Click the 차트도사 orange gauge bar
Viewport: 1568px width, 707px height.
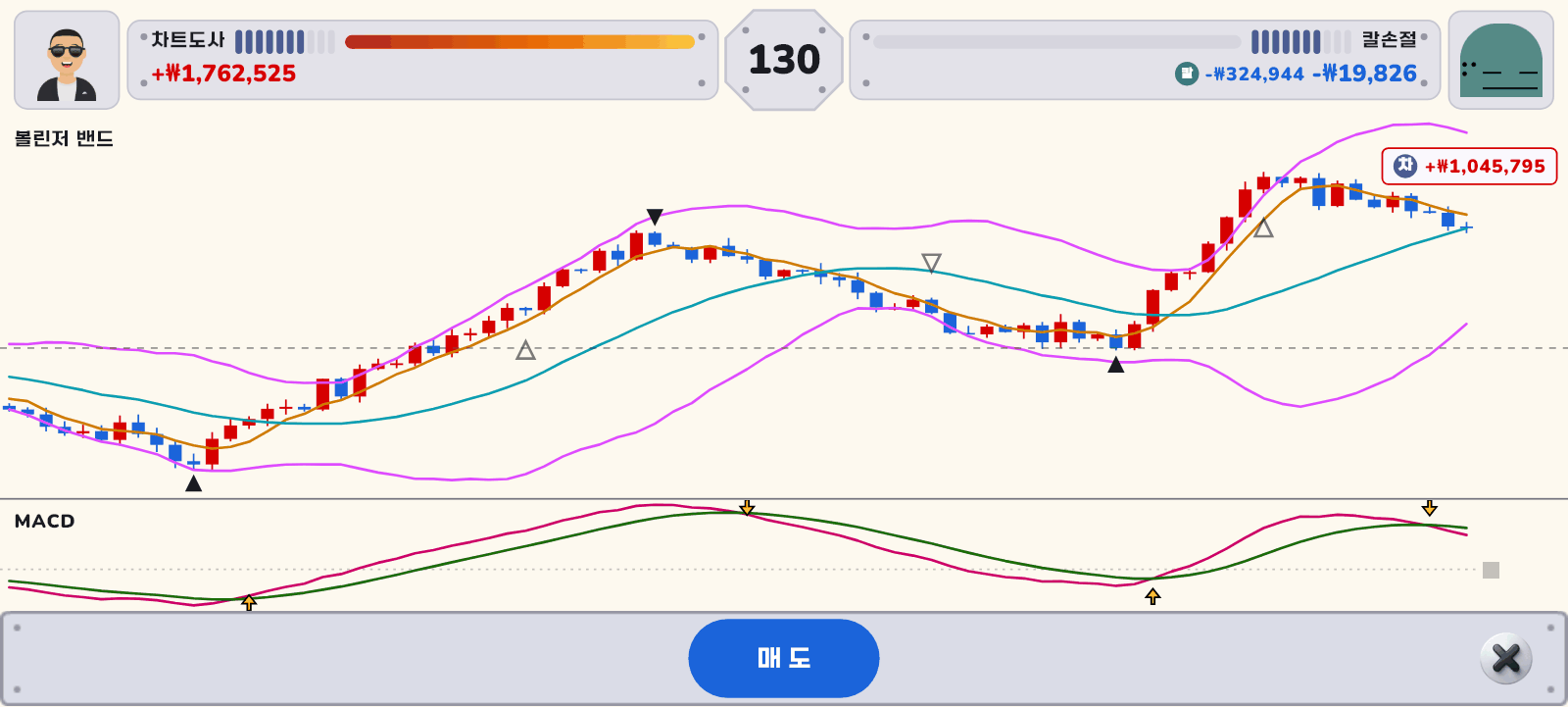519,41
